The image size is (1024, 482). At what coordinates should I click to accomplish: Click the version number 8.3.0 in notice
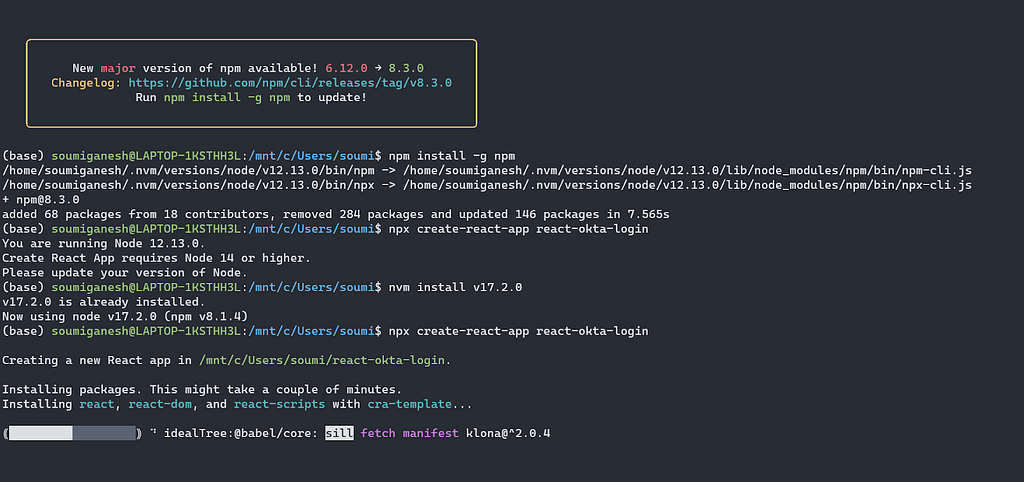[407, 68]
